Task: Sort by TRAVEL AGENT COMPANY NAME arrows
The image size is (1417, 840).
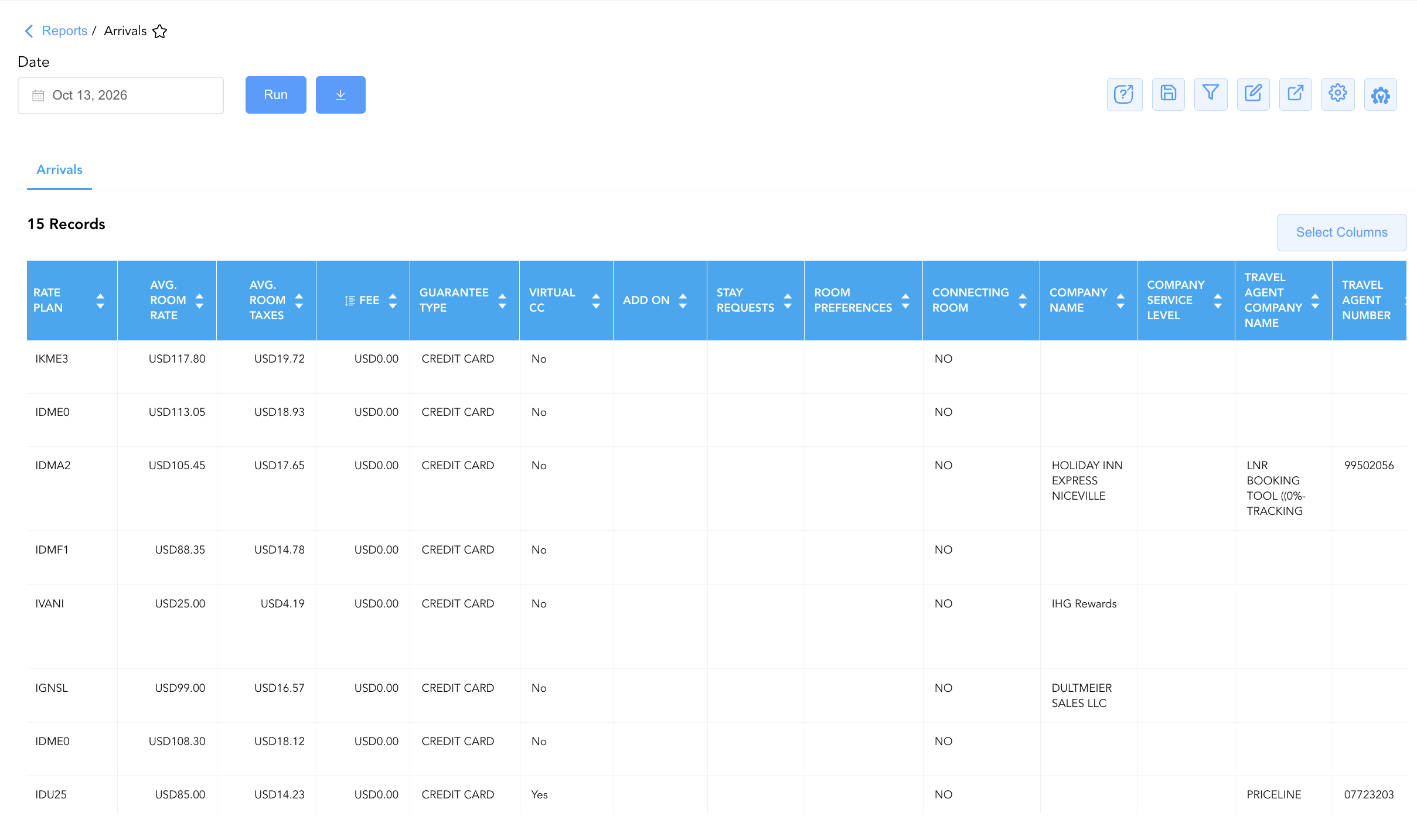Action: click(1315, 301)
